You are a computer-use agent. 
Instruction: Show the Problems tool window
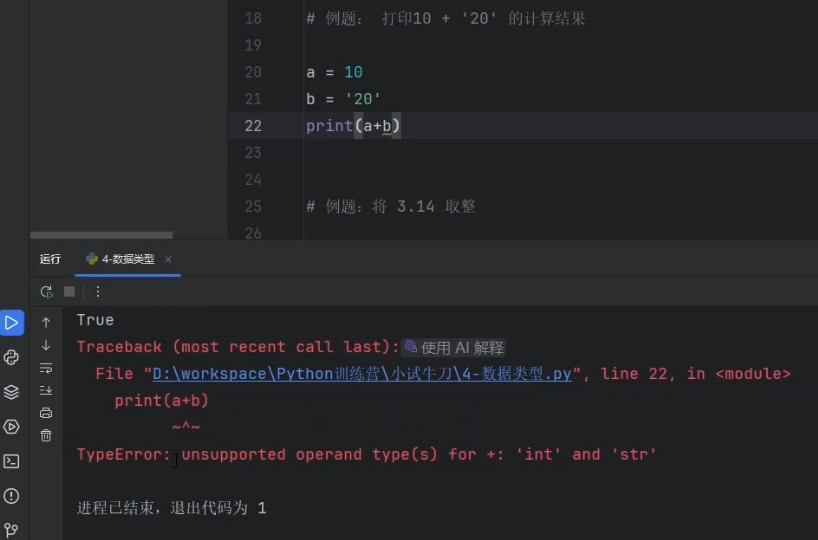(11, 496)
